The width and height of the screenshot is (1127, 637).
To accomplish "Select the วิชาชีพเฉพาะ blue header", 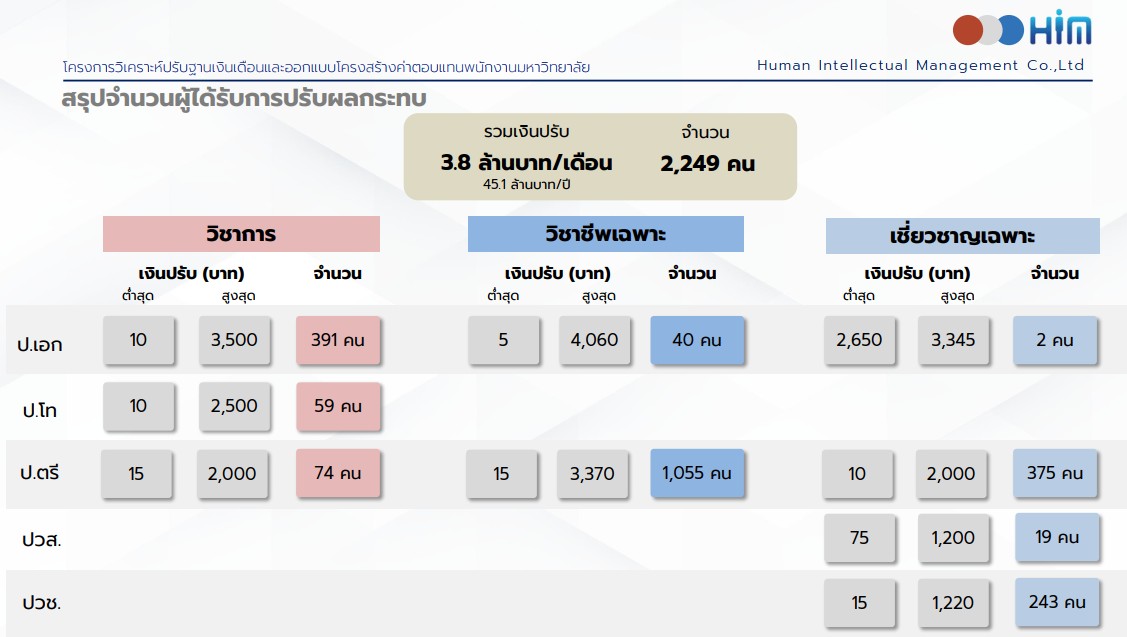I will click(605, 234).
